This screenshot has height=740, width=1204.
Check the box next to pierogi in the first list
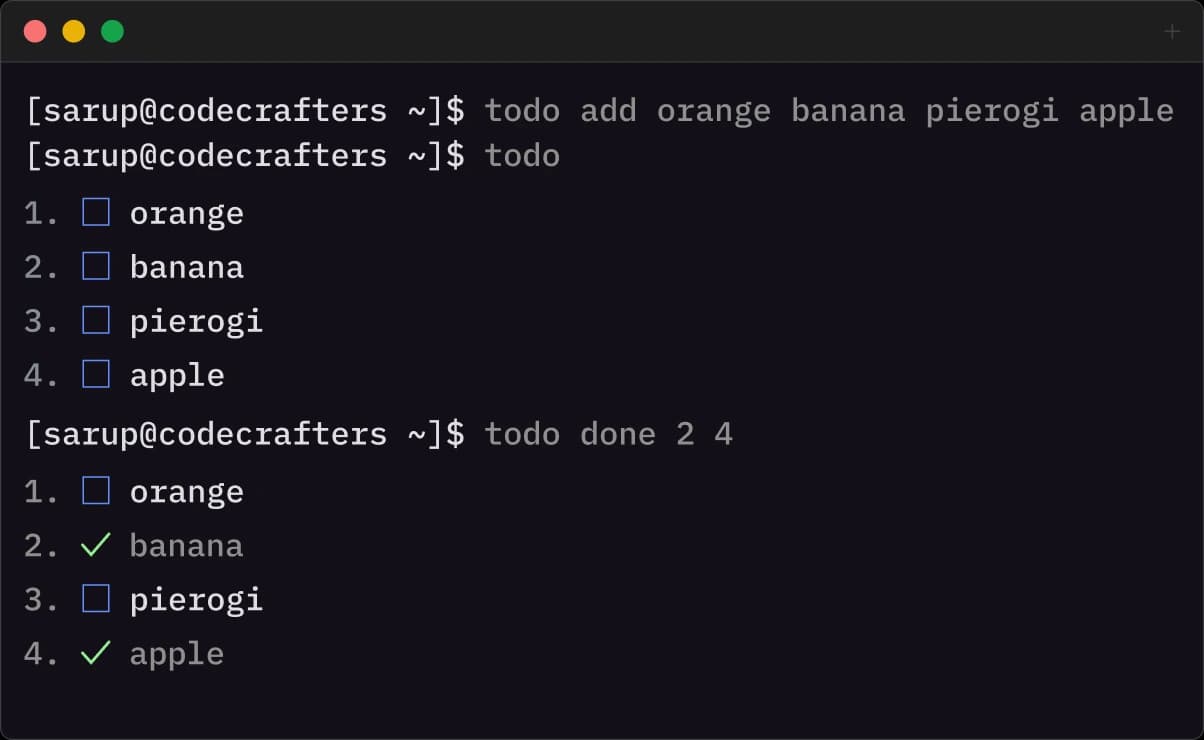pos(95,319)
